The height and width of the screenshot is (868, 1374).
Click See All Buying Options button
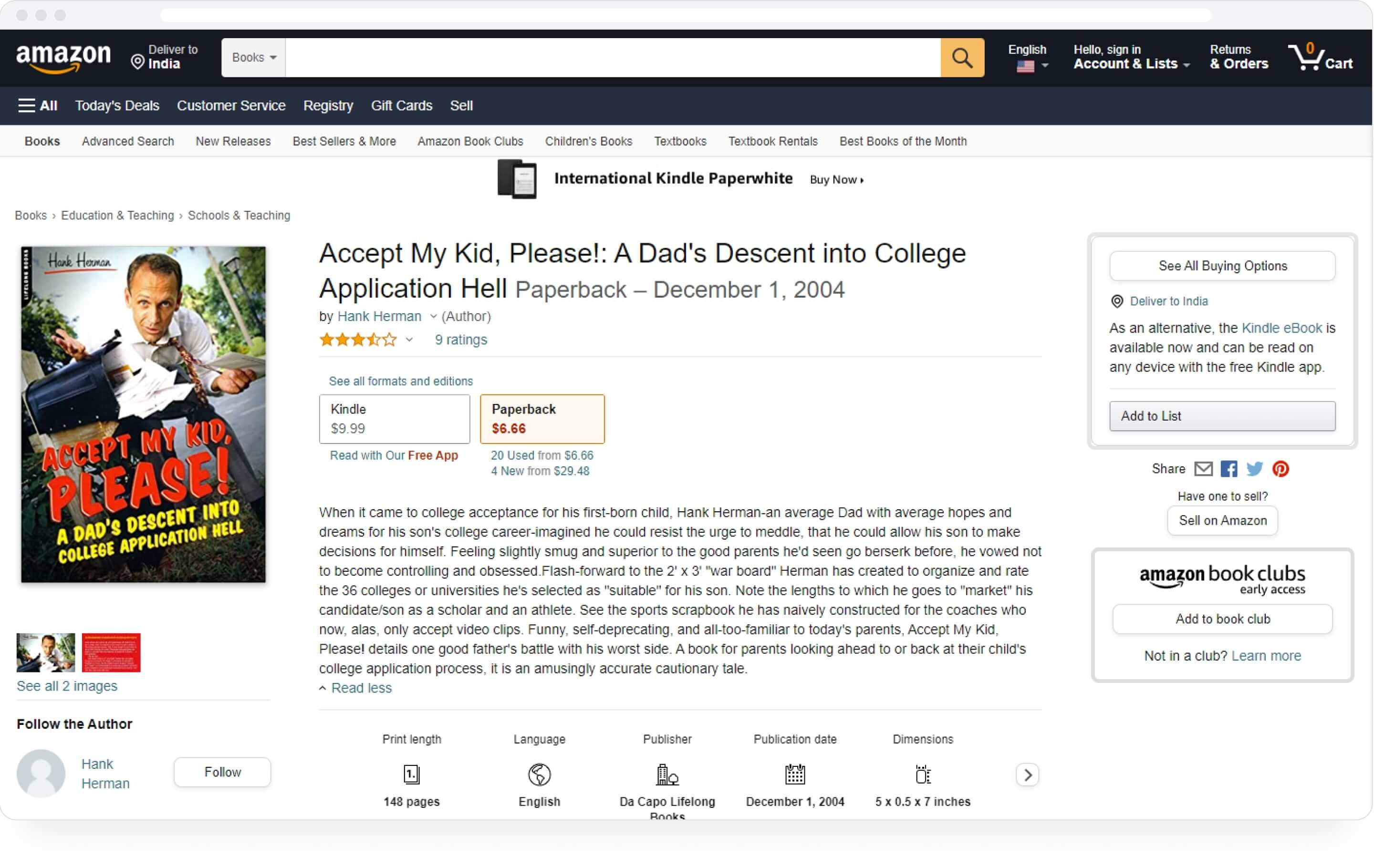pyautogui.click(x=1222, y=266)
